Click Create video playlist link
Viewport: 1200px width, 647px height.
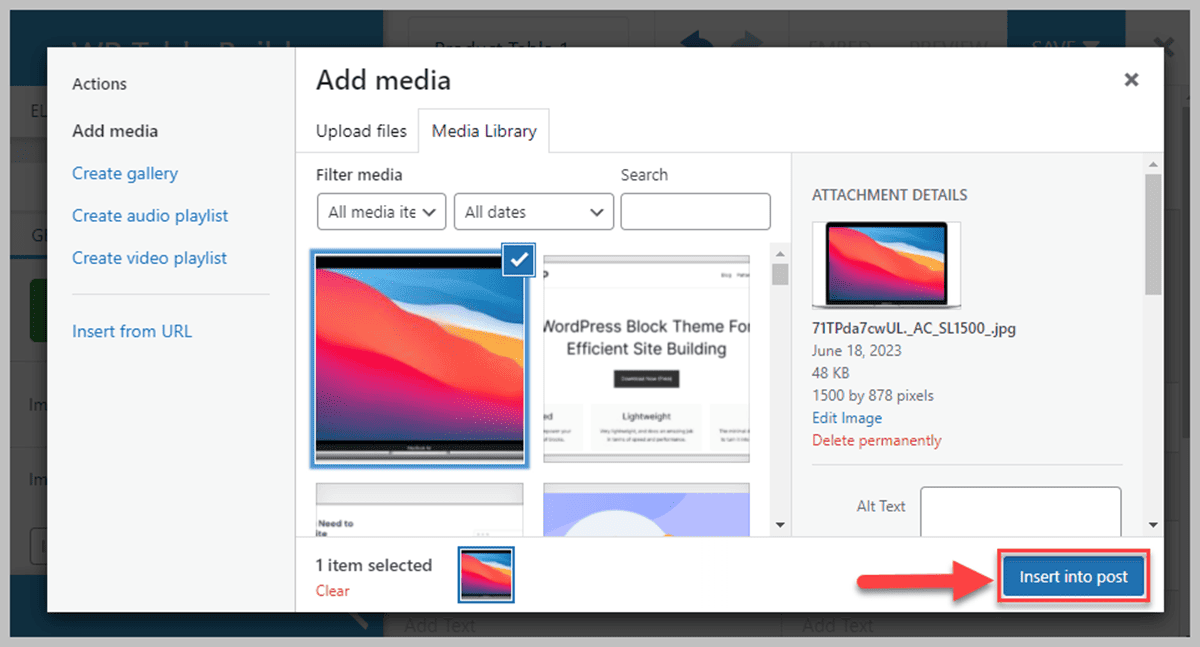click(149, 257)
